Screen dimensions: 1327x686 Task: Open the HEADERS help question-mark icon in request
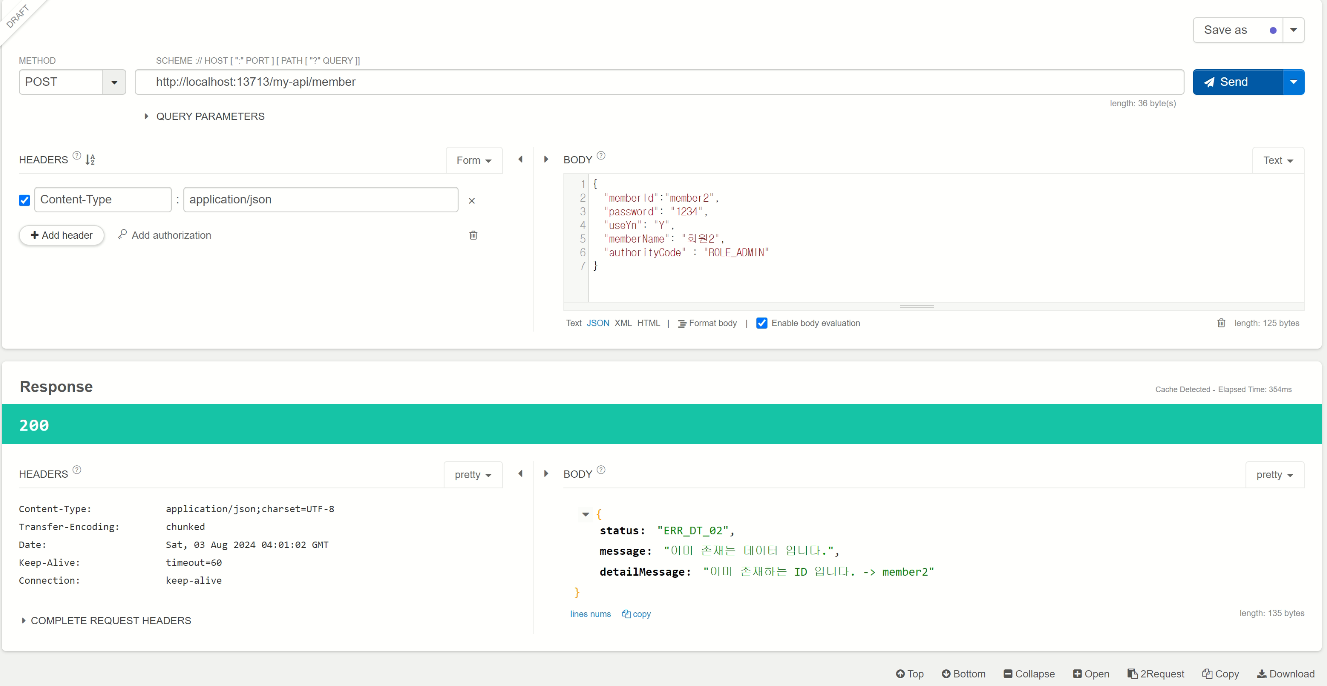(77, 156)
